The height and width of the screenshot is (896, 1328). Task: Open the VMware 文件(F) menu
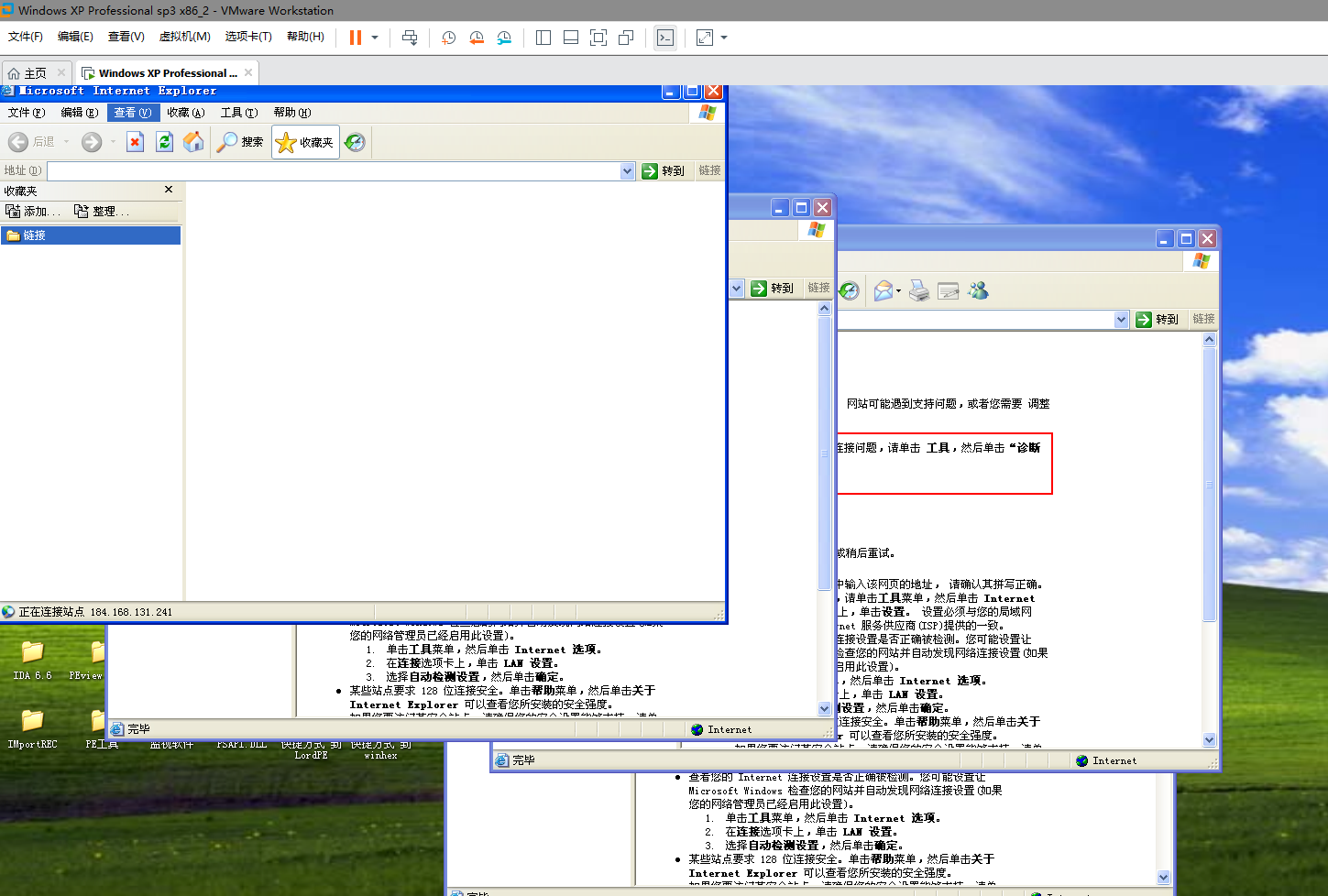pos(26,37)
